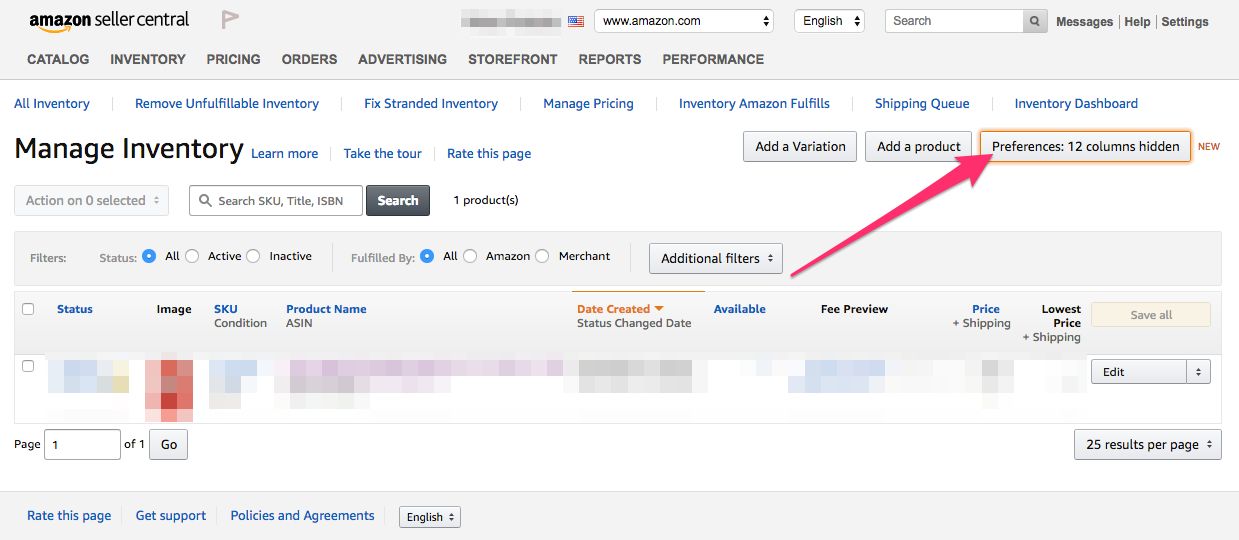Screen dimensions: 1239x540
Task: Click the Learn more link
Action: click(285, 153)
